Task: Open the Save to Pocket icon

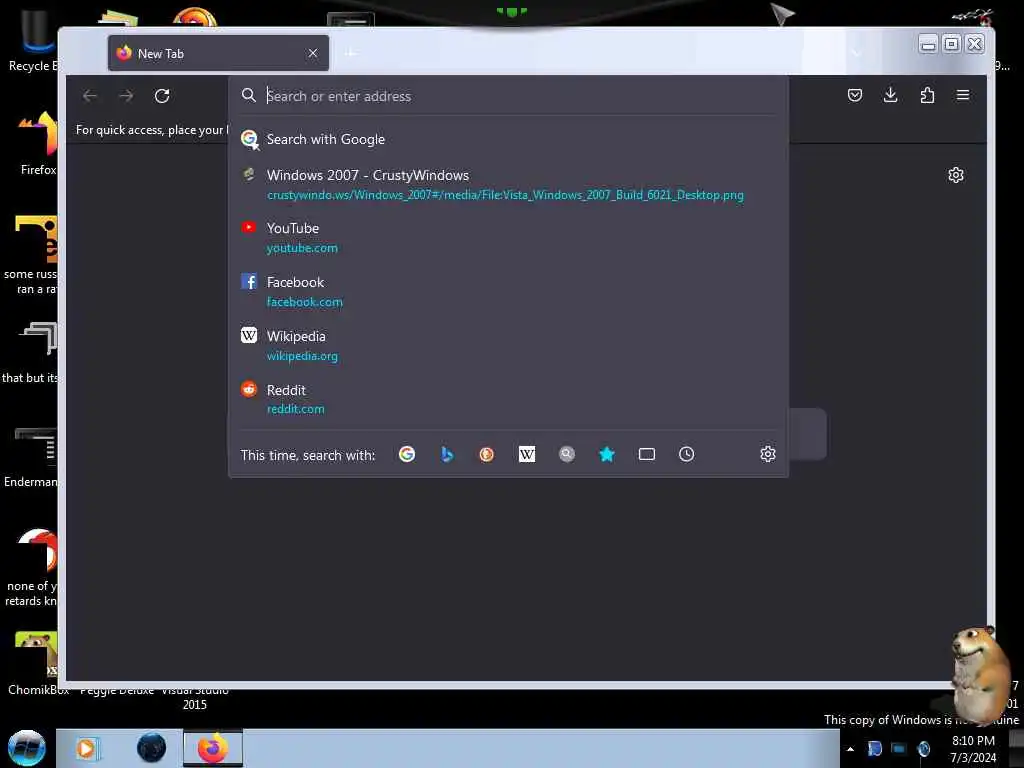Action: point(855,95)
